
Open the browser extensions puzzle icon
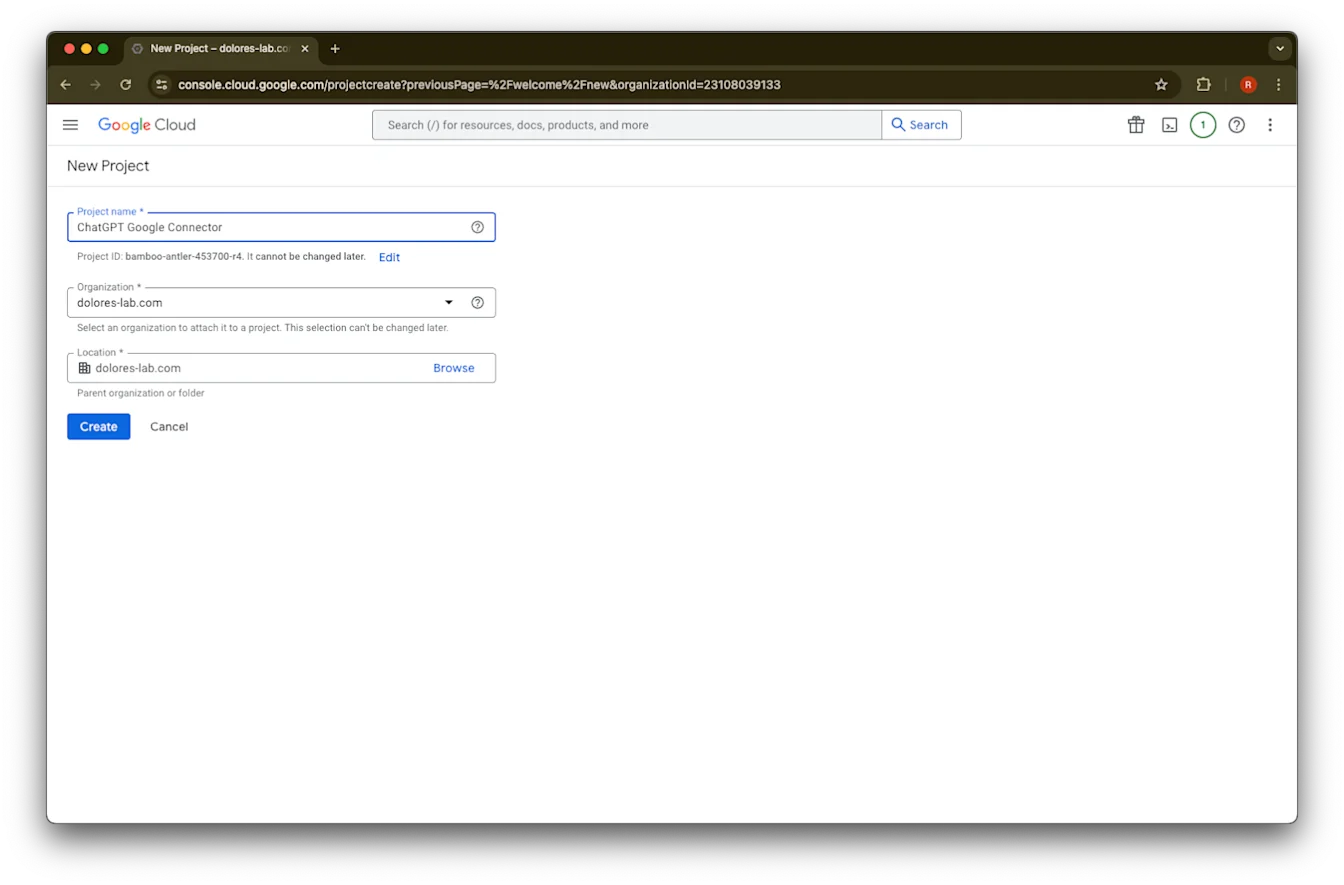point(1203,85)
